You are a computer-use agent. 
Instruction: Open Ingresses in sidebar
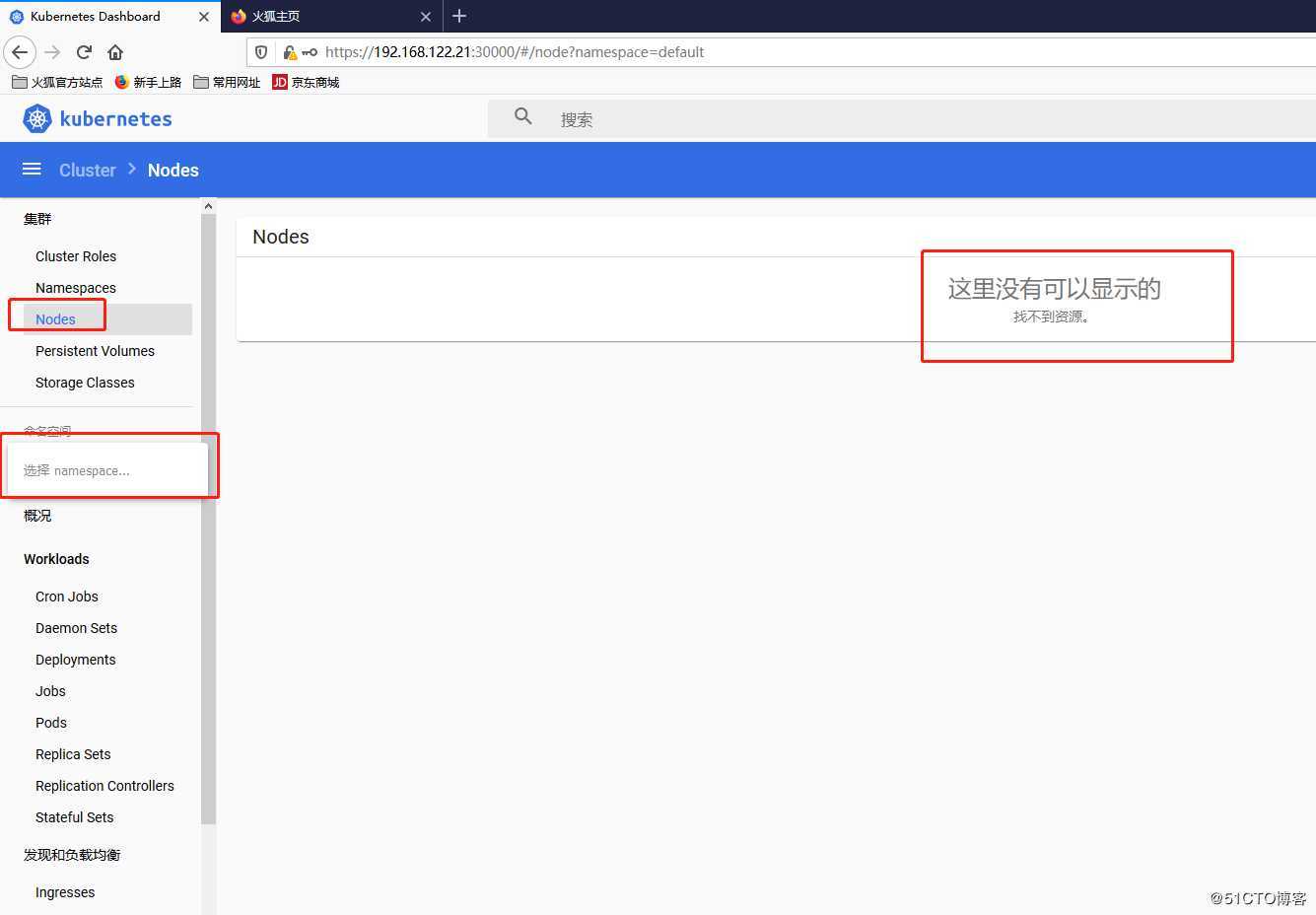point(65,892)
